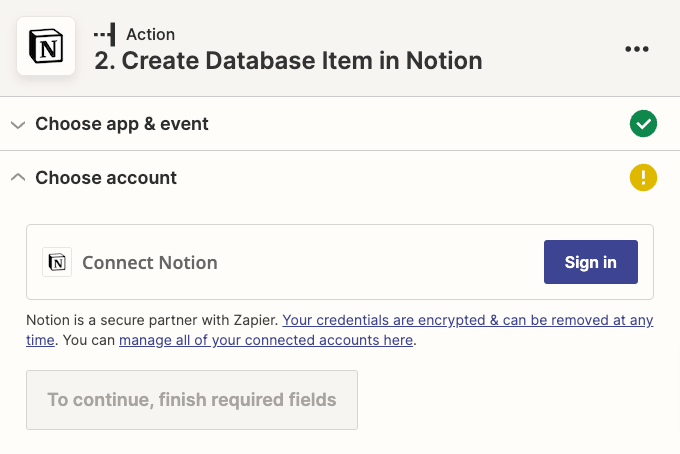Click the underlined word 'time' link
Screen dimensions: 680x454
coord(40,340)
